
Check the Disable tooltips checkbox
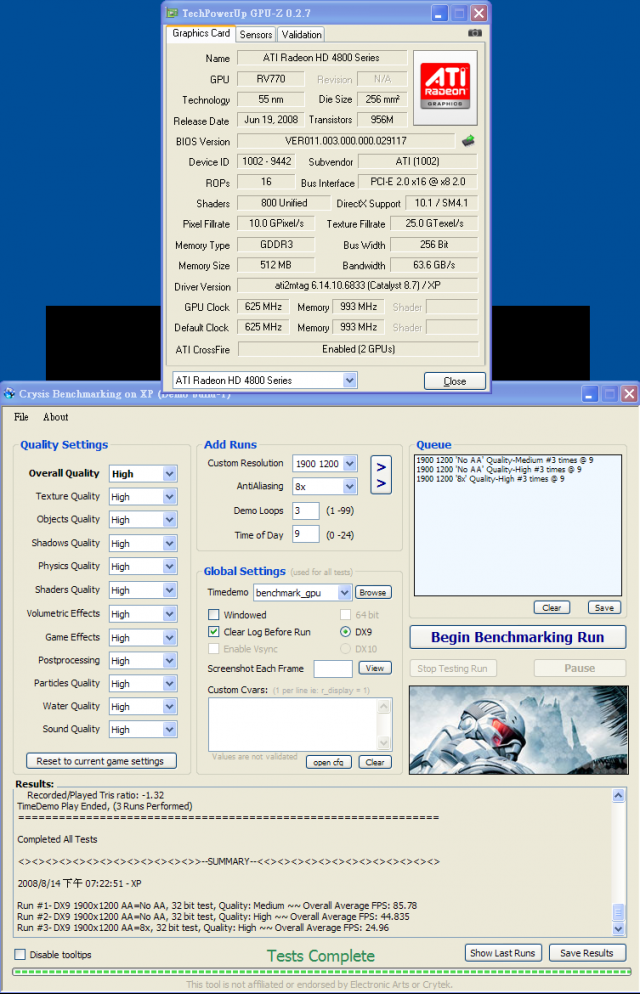[x=20, y=954]
